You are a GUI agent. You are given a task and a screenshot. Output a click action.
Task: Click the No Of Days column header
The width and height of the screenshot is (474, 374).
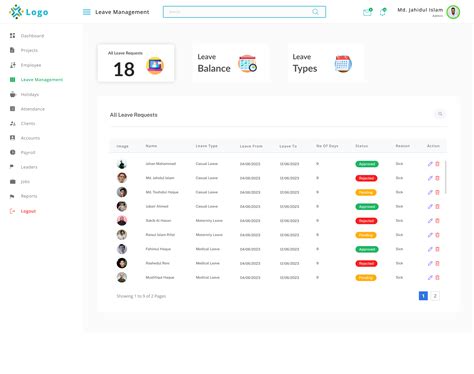327,146
